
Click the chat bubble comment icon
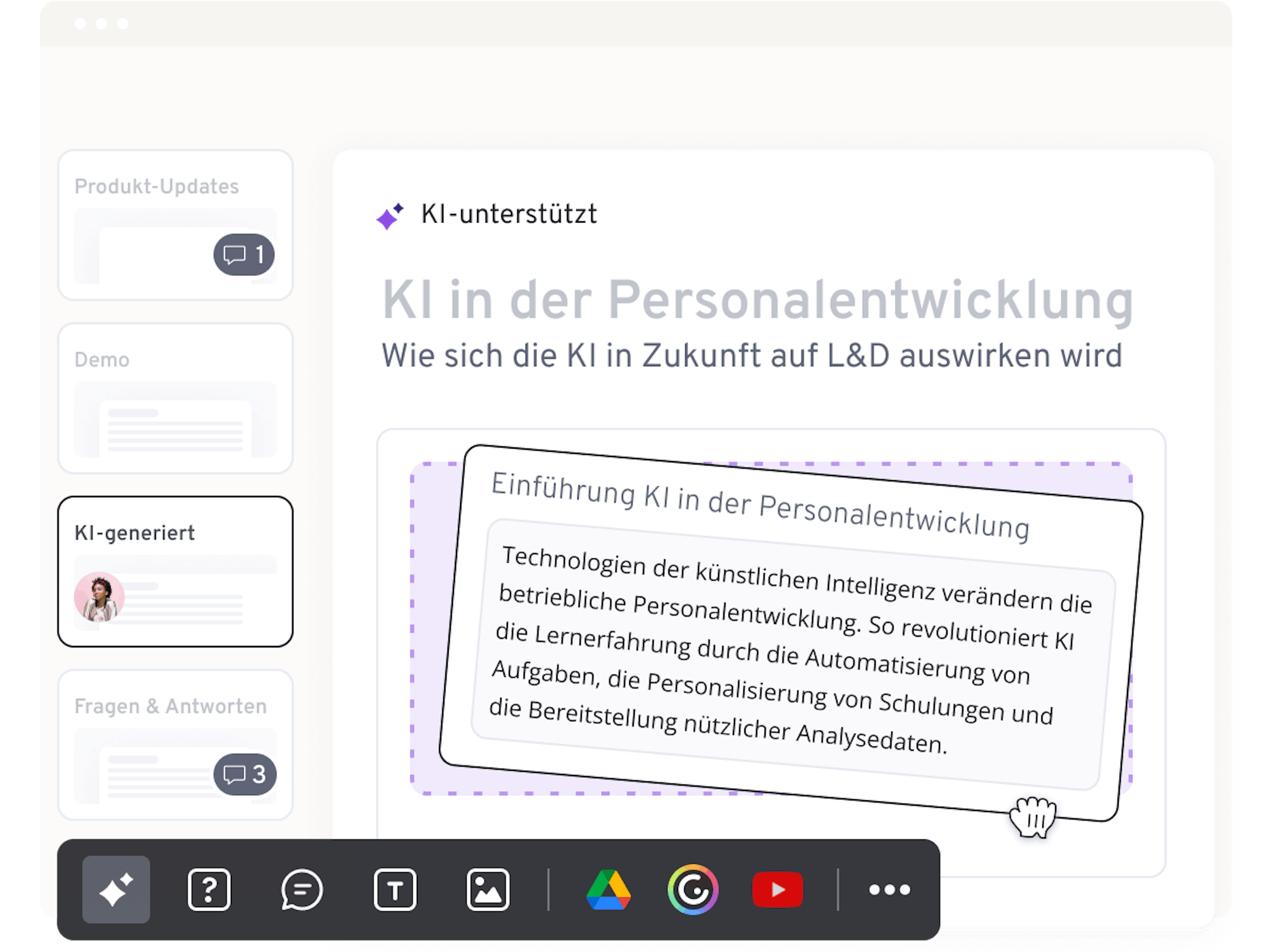click(302, 889)
